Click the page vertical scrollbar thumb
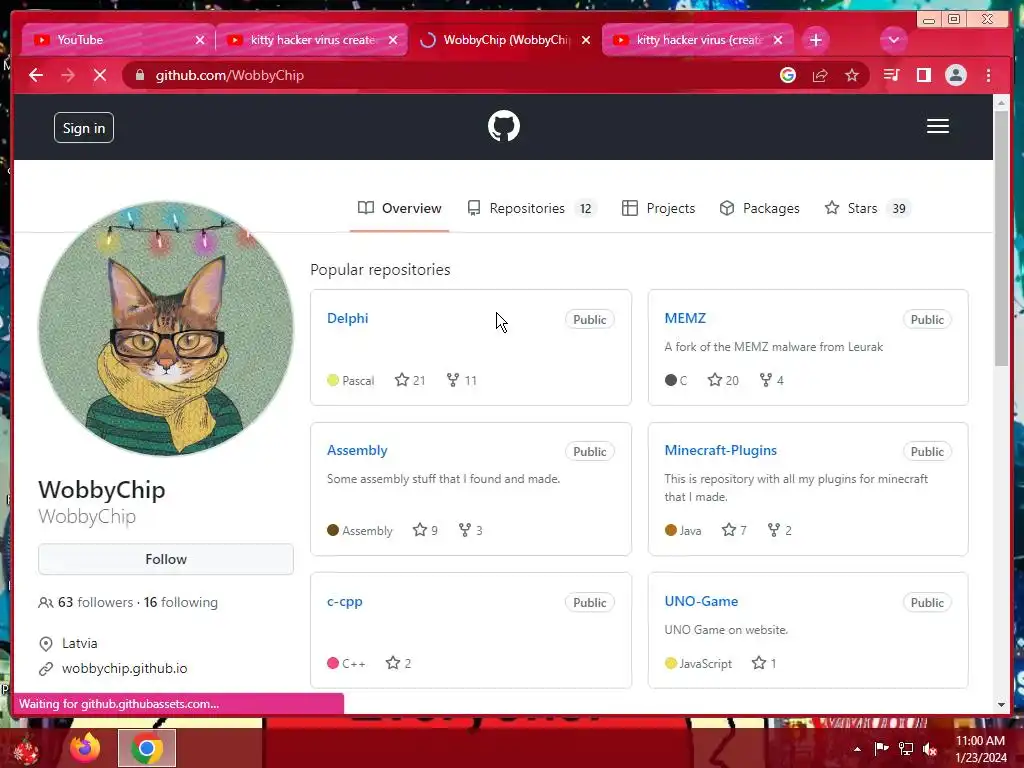 (1000, 238)
